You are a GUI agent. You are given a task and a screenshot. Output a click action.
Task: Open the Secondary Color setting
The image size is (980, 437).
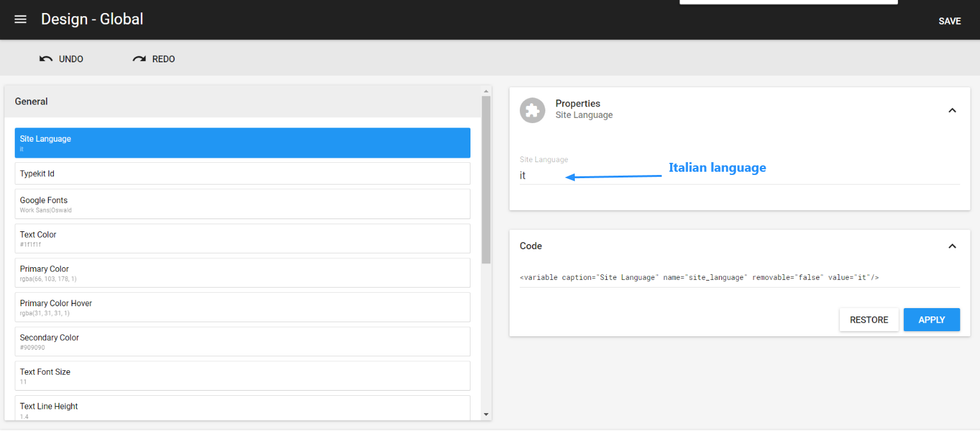(x=242, y=341)
